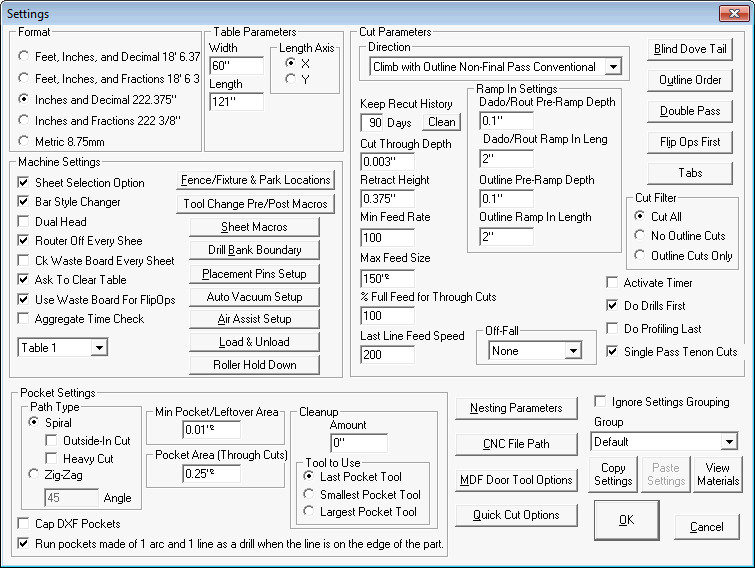Enable the Dual Head checkbox
This screenshot has width=755, height=568.
click(x=25, y=222)
